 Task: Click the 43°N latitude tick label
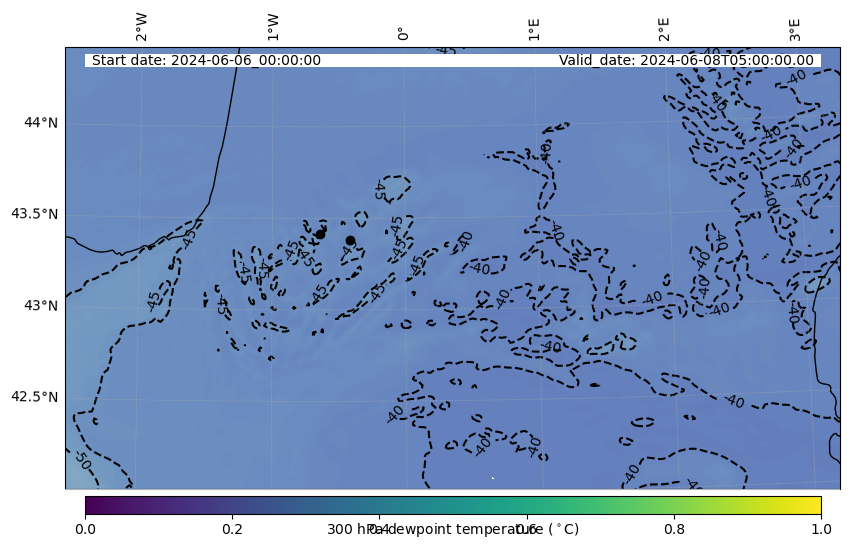(41, 305)
